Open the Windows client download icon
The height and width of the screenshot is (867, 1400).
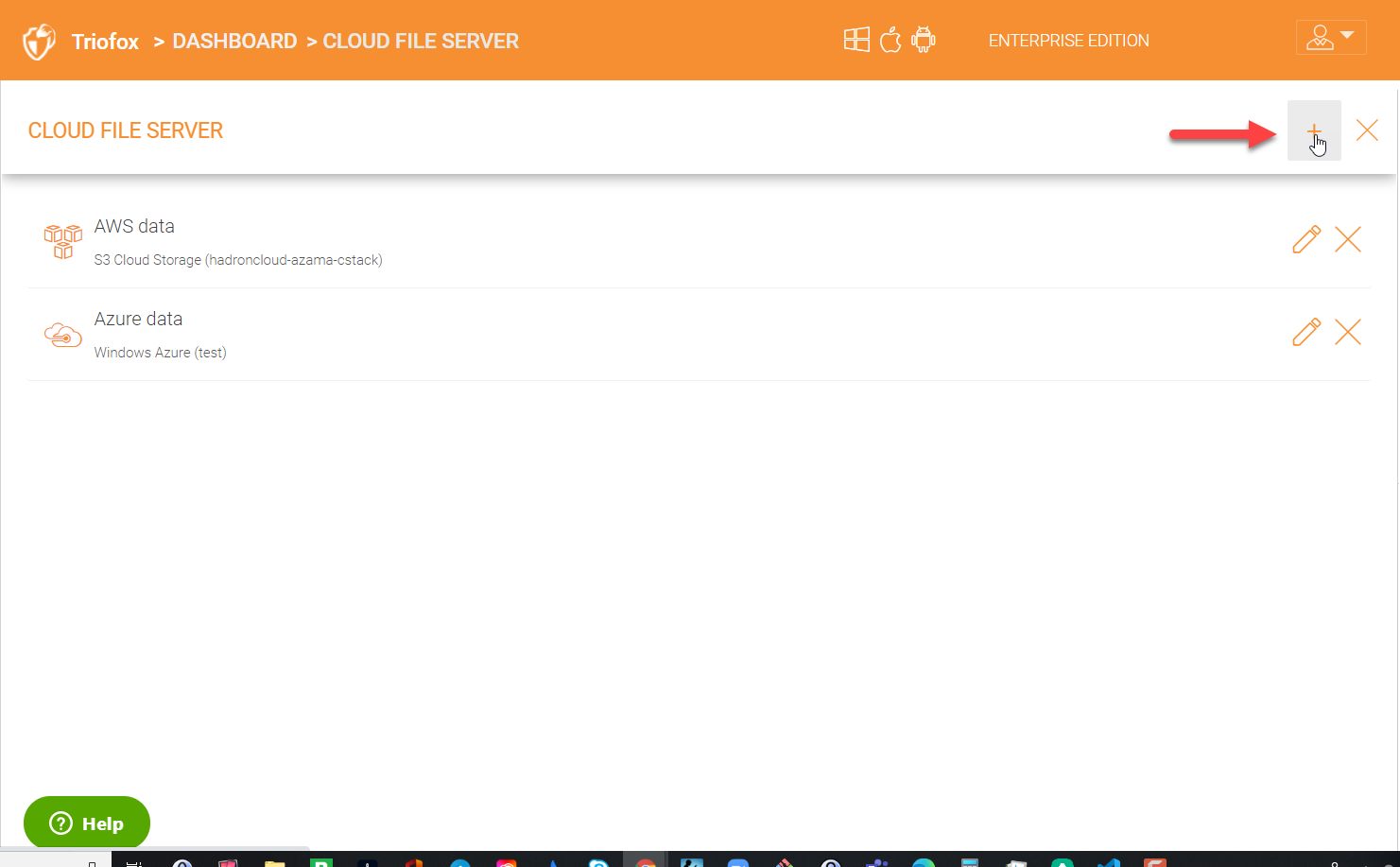point(856,40)
